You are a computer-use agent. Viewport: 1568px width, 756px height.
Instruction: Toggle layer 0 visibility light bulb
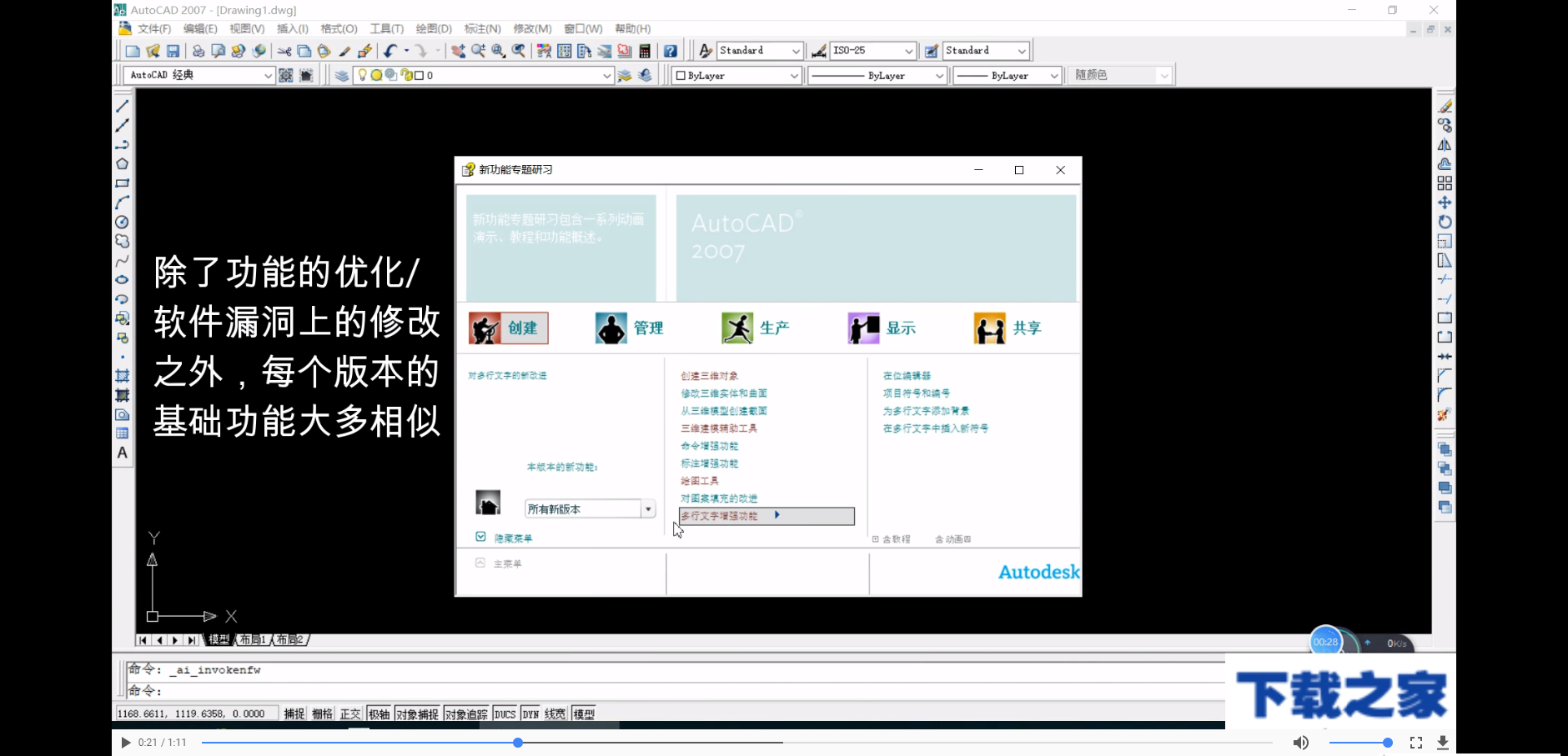(362, 75)
